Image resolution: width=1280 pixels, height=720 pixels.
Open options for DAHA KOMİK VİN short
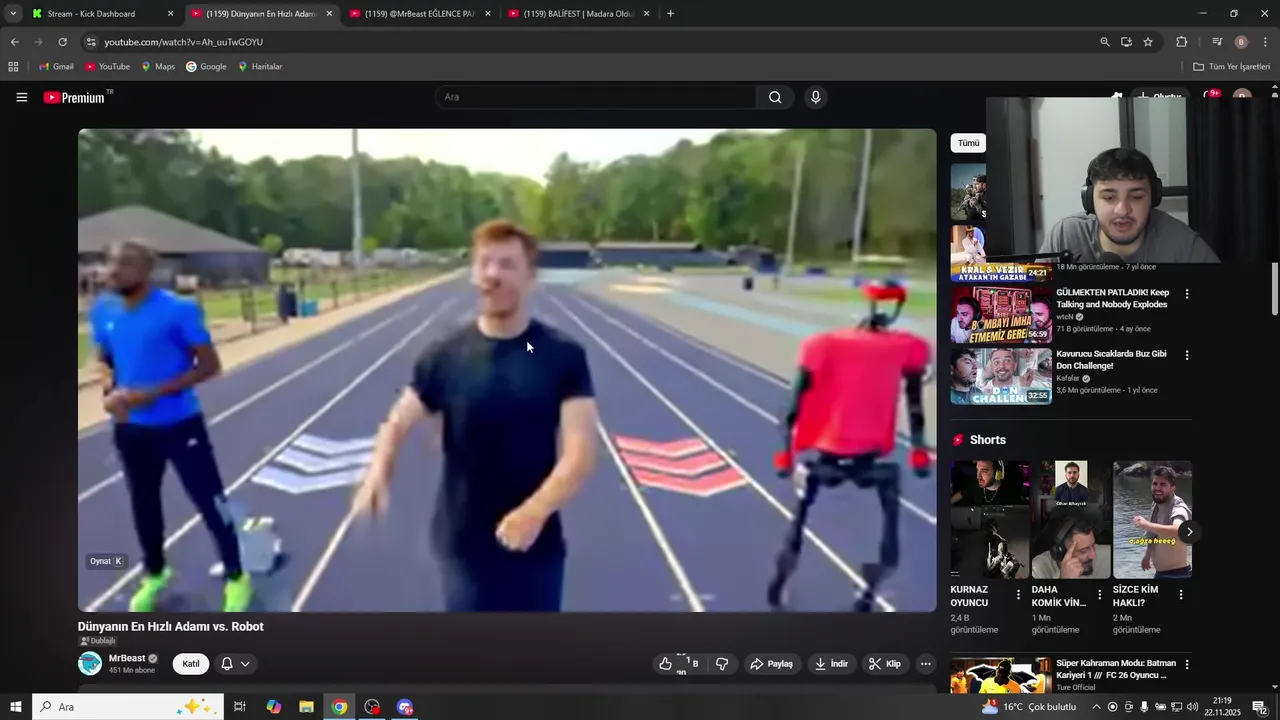tap(1099, 595)
